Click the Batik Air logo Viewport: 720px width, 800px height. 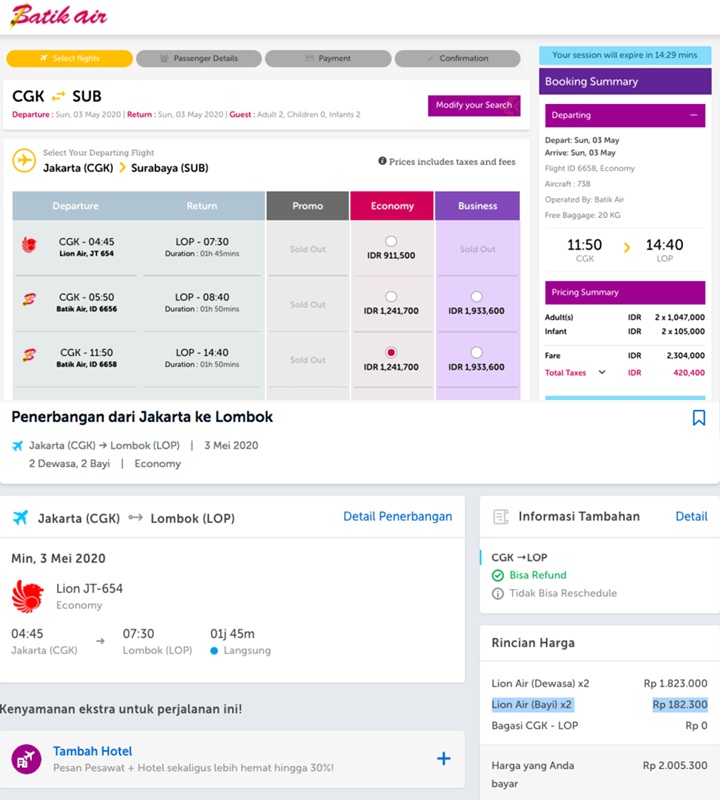tap(59, 15)
